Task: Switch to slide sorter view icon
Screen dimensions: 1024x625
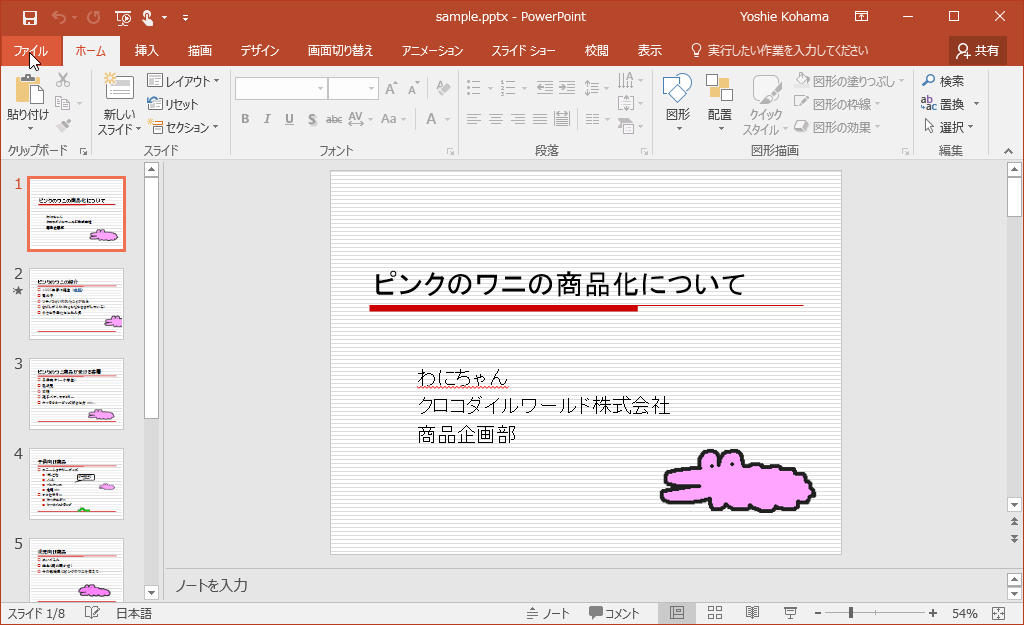Action: pos(715,613)
